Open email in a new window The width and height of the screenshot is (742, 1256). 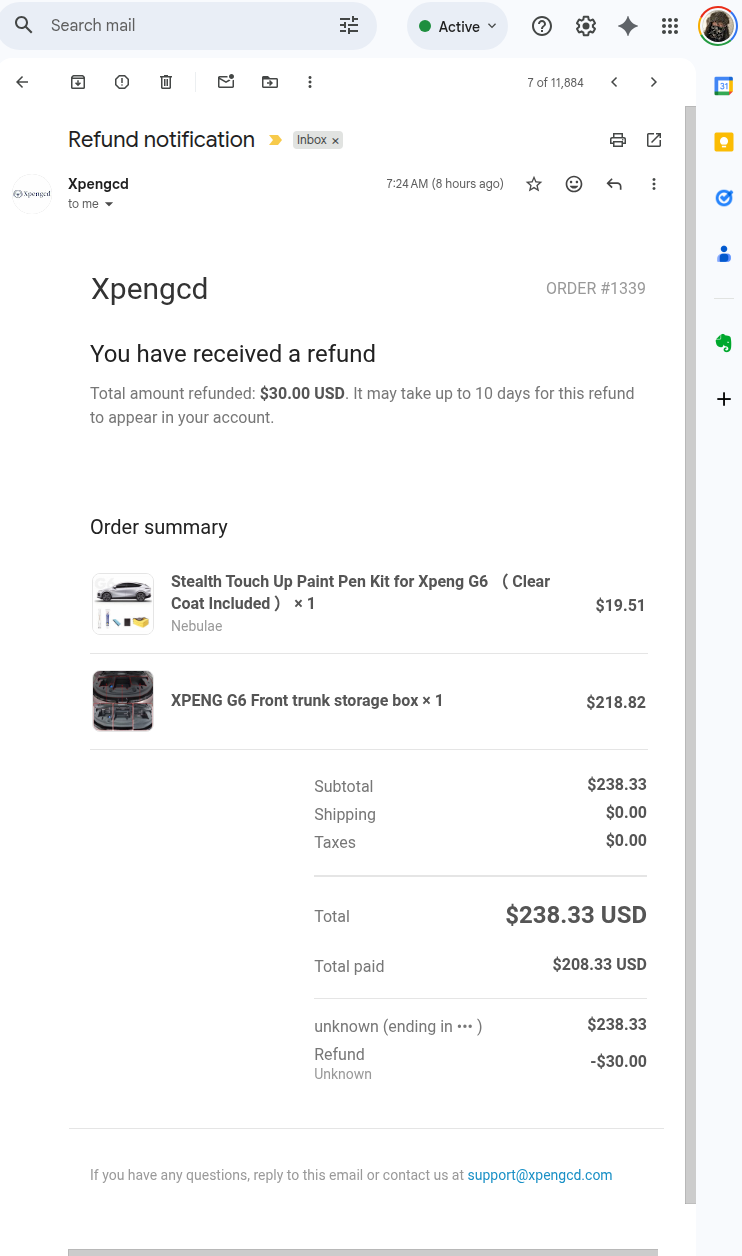[x=654, y=140]
